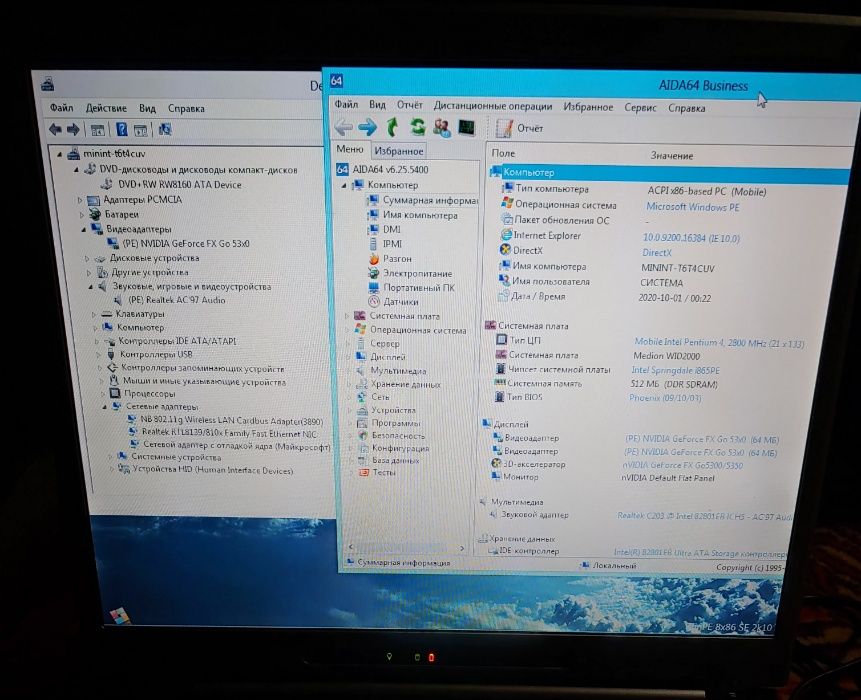The image size is (861, 700).
Task: Select NVIDIA GeForce FX Go 53x0 device
Action: click(178, 243)
